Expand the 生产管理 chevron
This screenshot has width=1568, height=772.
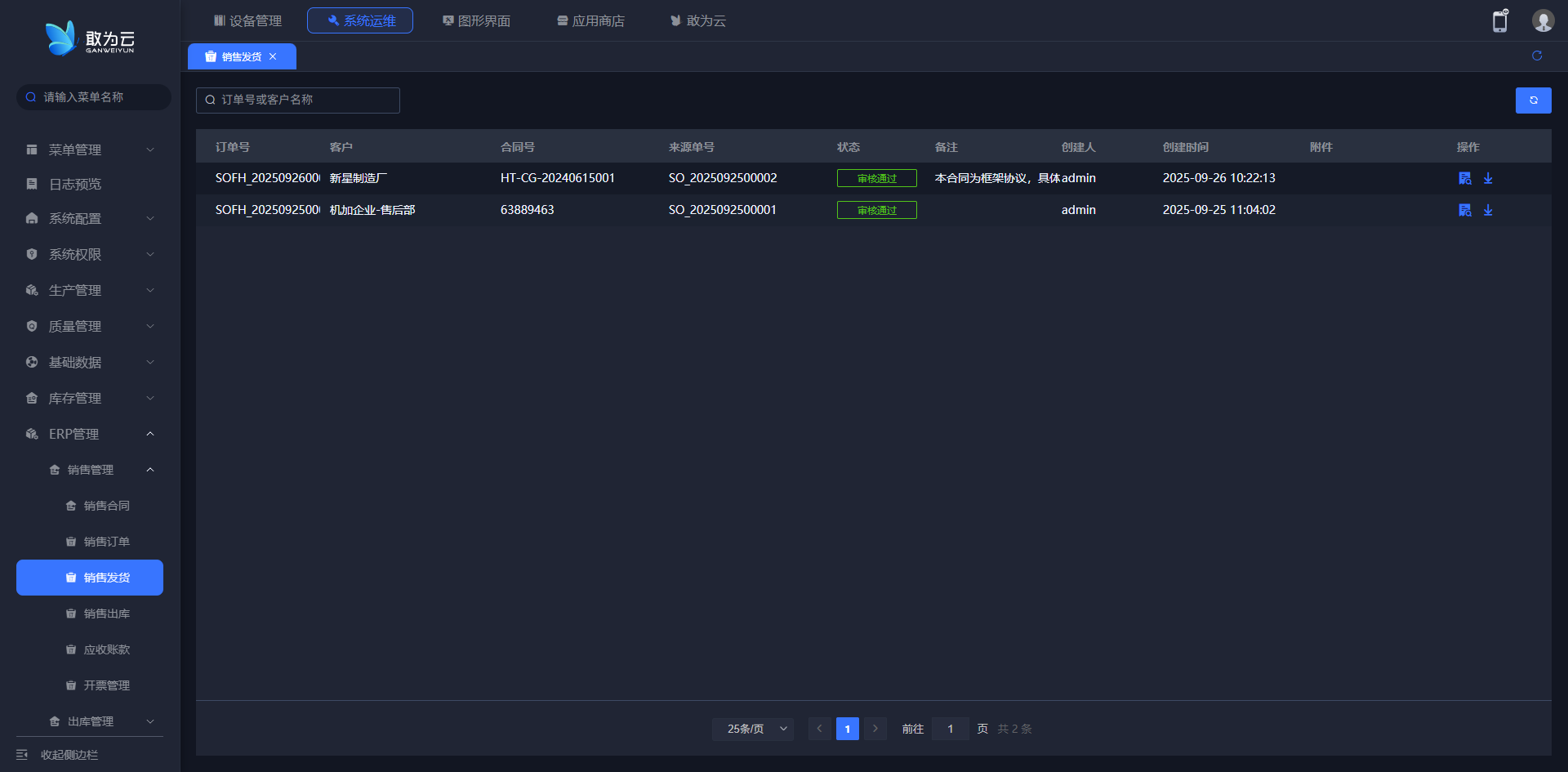(x=150, y=290)
